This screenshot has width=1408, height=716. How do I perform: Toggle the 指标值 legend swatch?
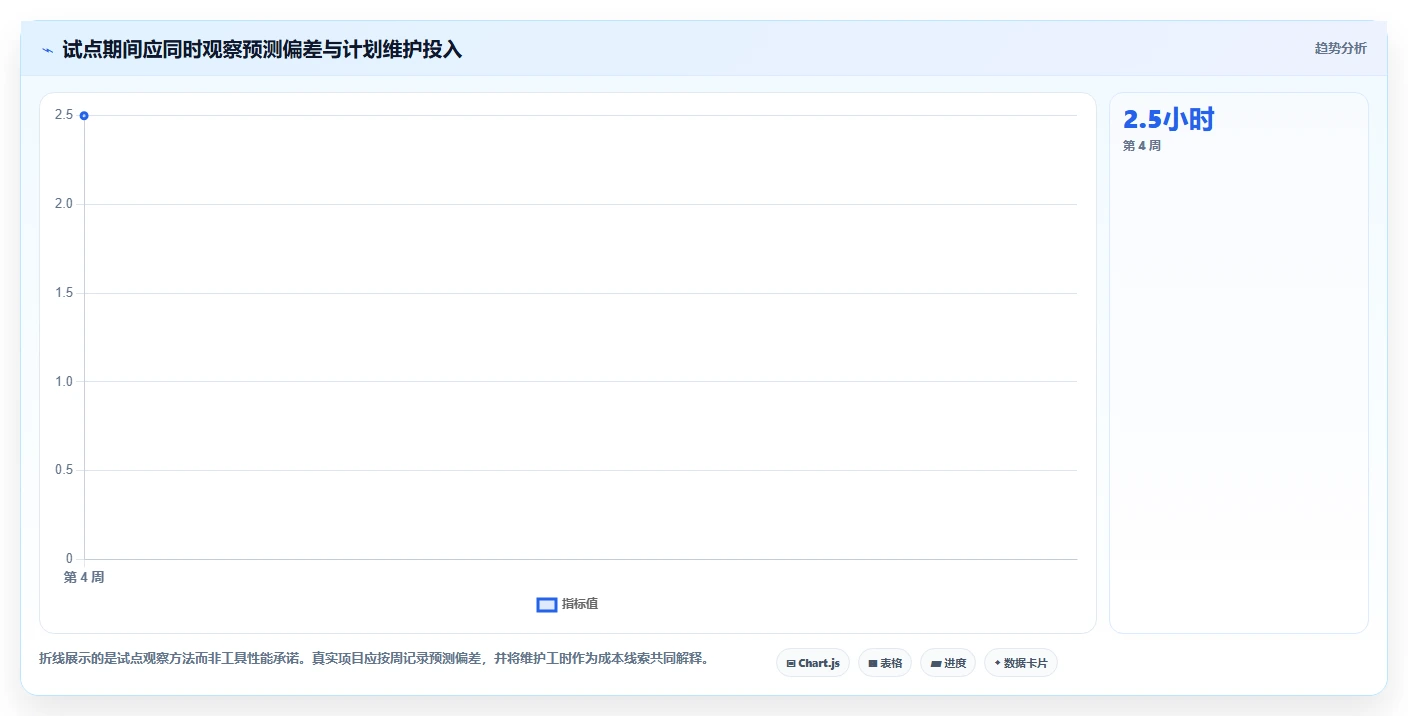[546, 604]
